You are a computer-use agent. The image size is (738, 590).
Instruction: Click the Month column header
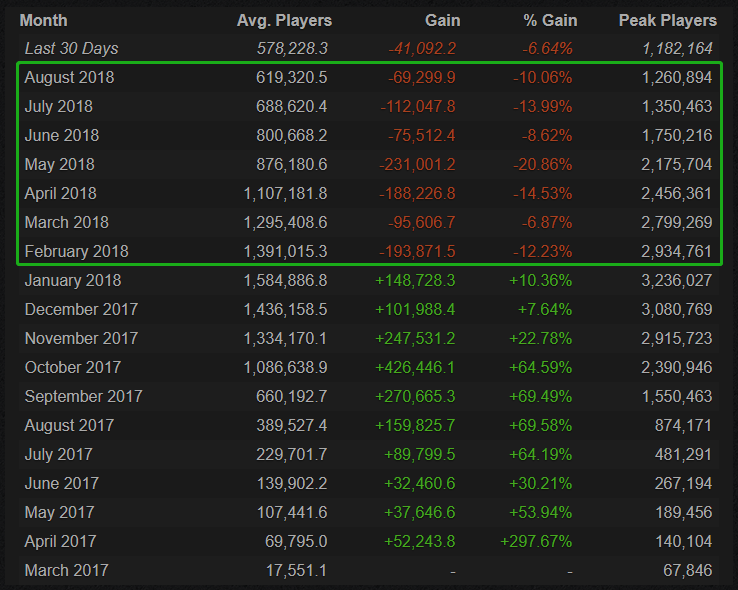click(43, 21)
